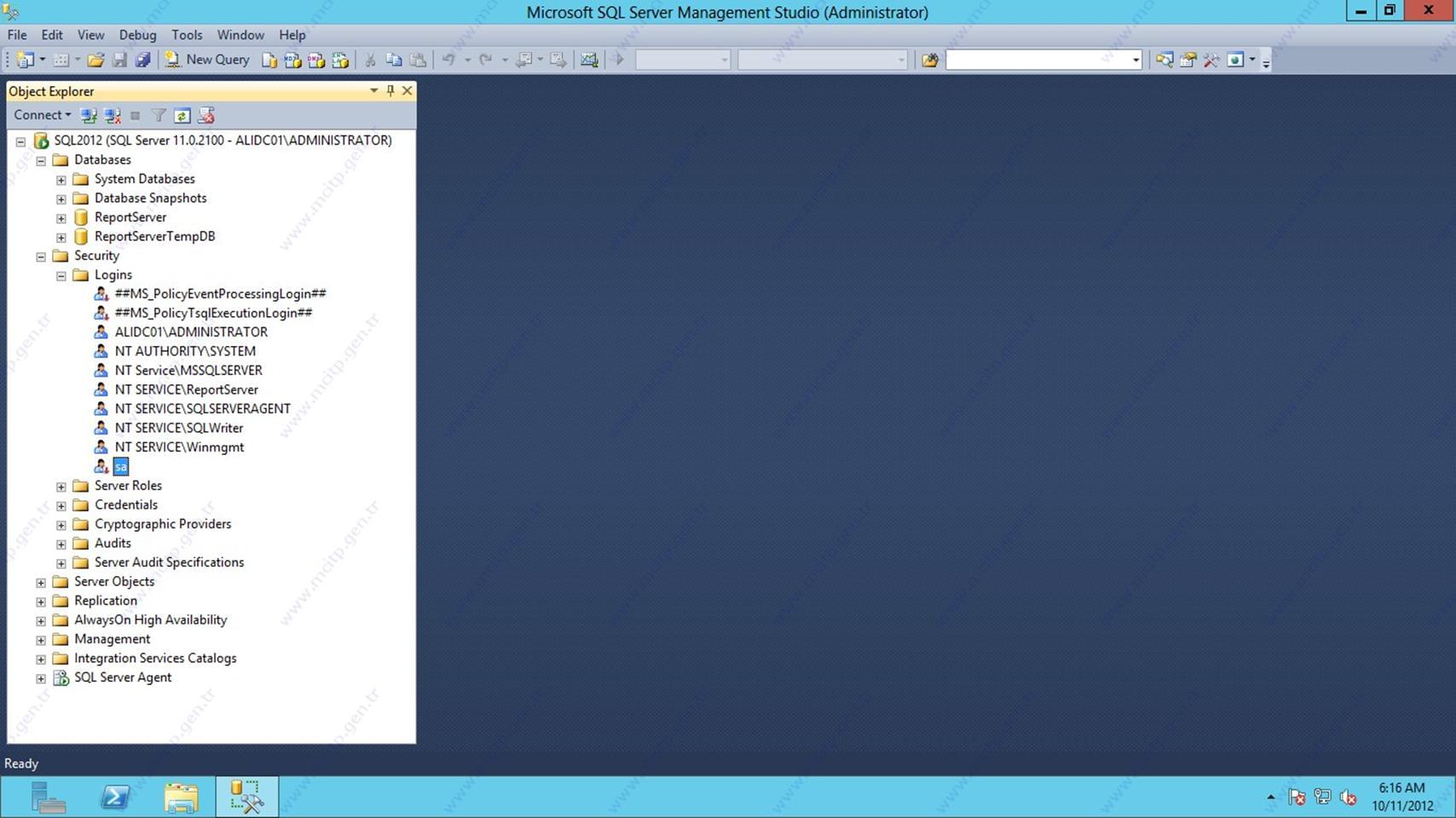Click the Solution Explorer toolbar icon
The height and width of the screenshot is (818, 1456).
point(1164,60)
